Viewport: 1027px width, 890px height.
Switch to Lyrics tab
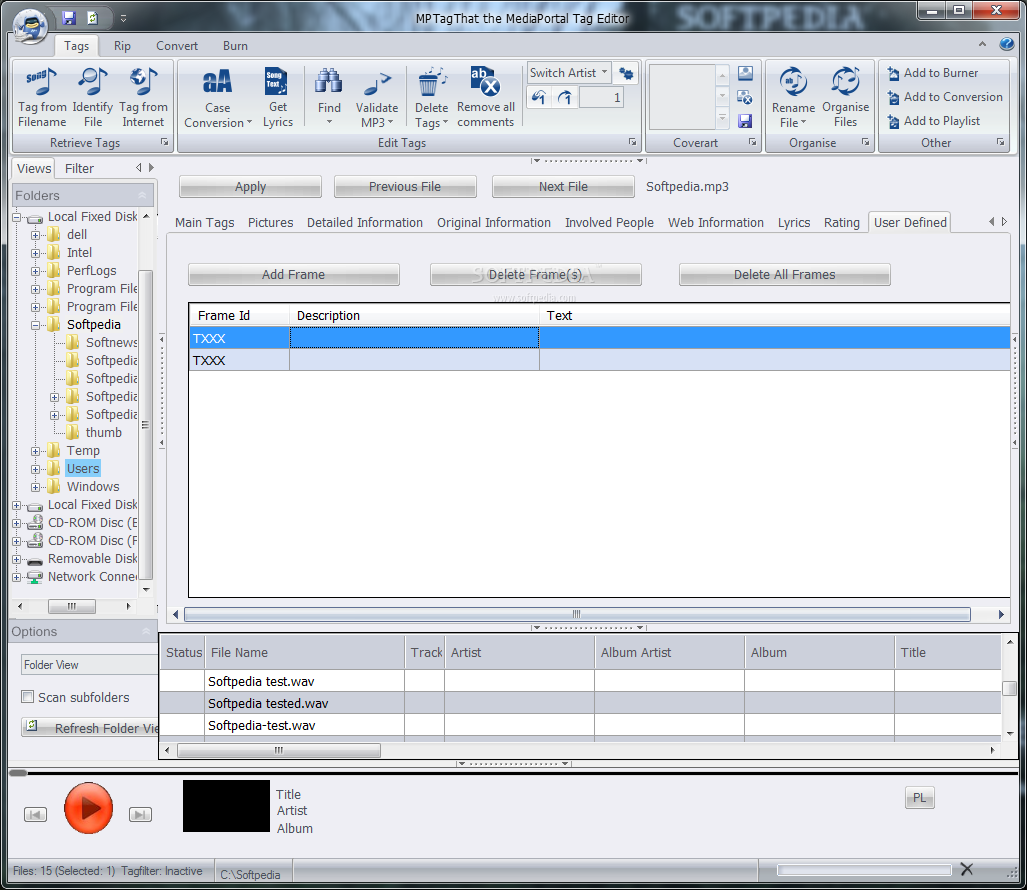794,223
